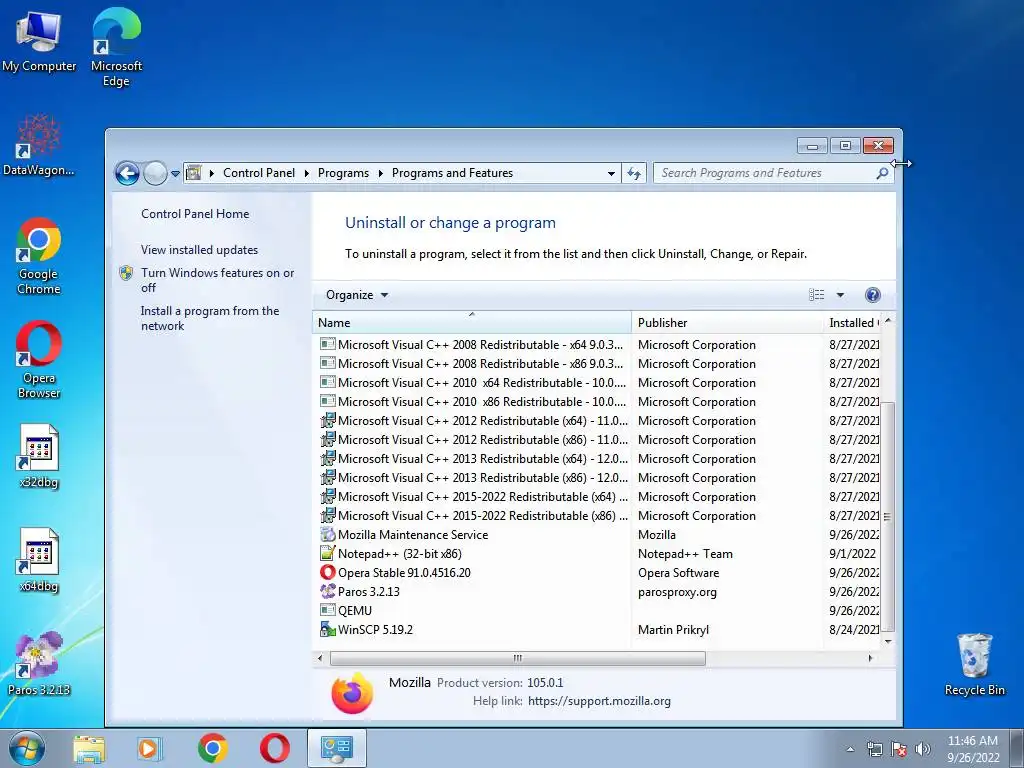Select Visual C++ 2013 Redistributable (x86) row
The width and height of the screenshot is (1024, 768).
[597, 477]
